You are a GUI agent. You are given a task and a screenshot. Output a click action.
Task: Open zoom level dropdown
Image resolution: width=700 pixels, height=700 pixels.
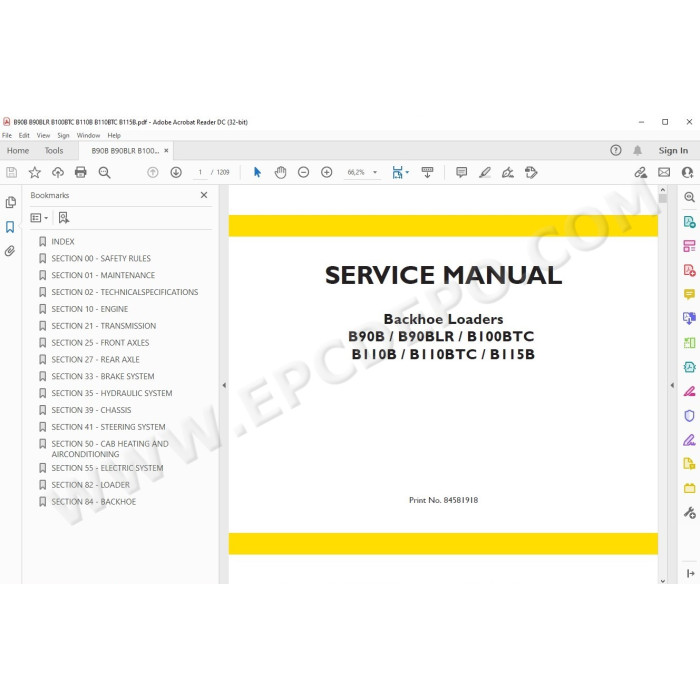click(375, 172)
